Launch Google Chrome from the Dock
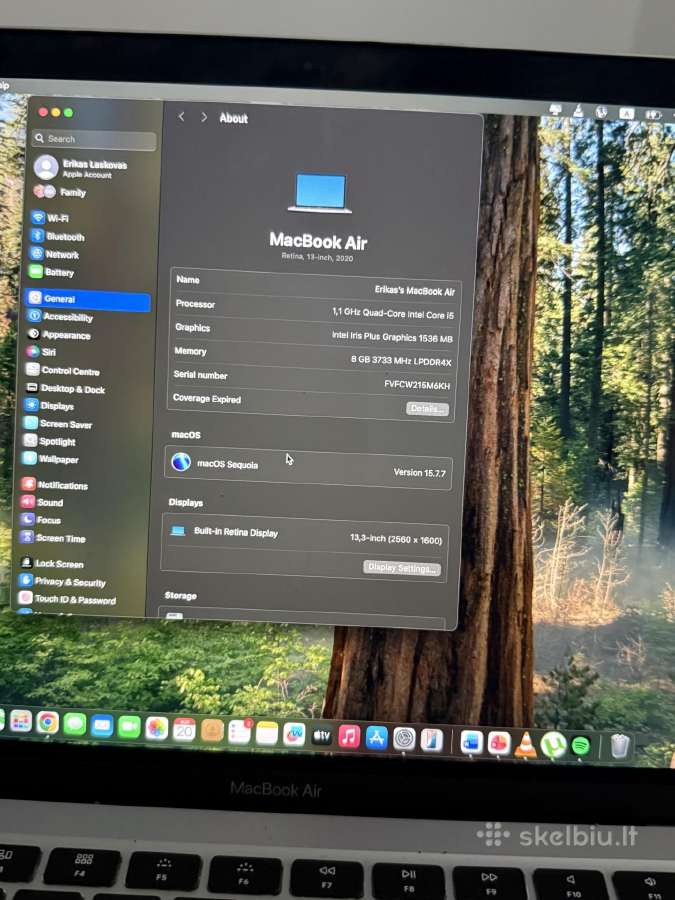 tap(48, 722)
